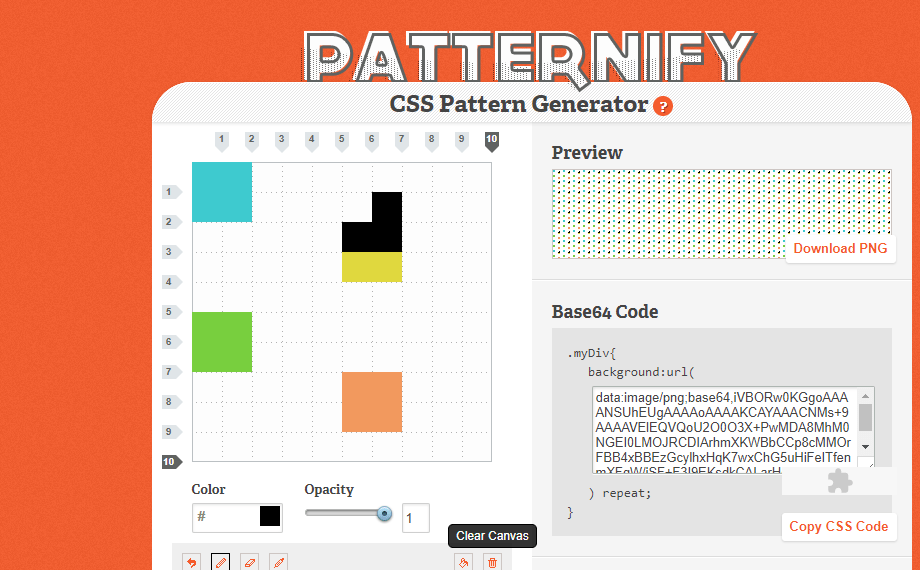Set canvas height to row 8
The height and width of the screenshot is (570, 920).
(172, 402)
